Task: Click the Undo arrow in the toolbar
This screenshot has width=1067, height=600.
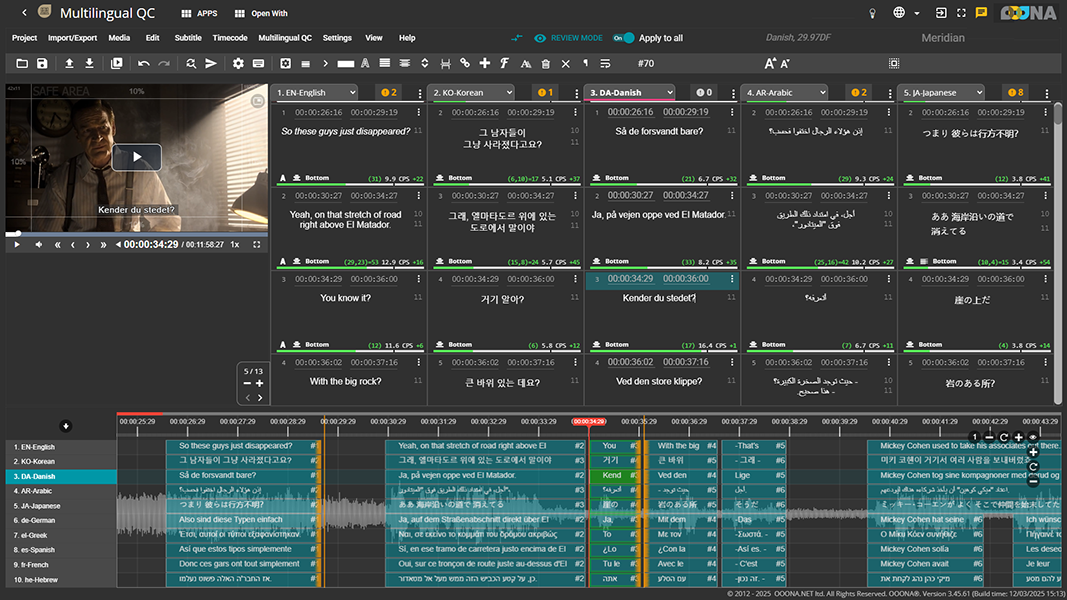Action: coord(143,64)
